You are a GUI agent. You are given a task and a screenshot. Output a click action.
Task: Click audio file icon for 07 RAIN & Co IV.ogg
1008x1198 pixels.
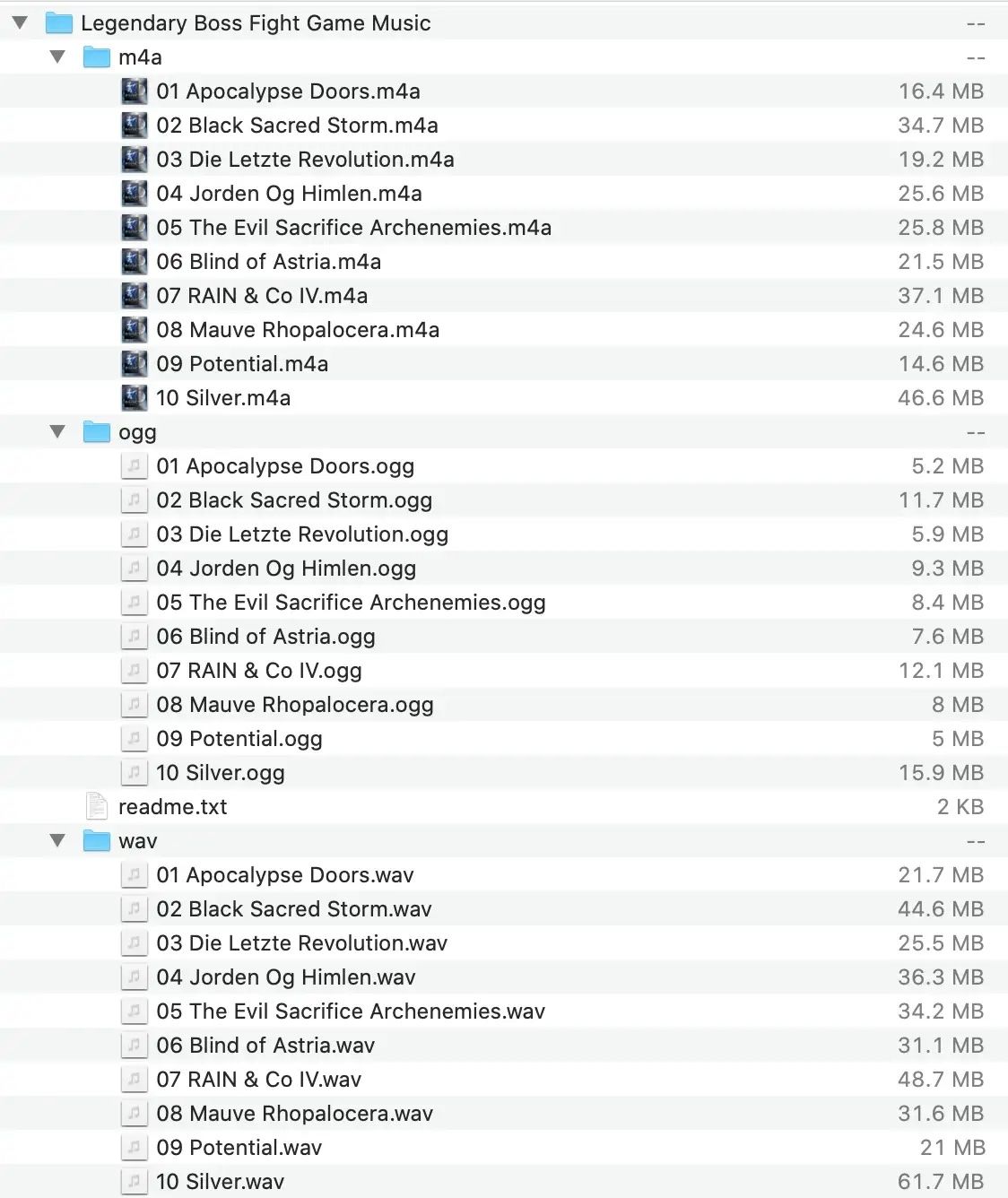coord(134,671)
